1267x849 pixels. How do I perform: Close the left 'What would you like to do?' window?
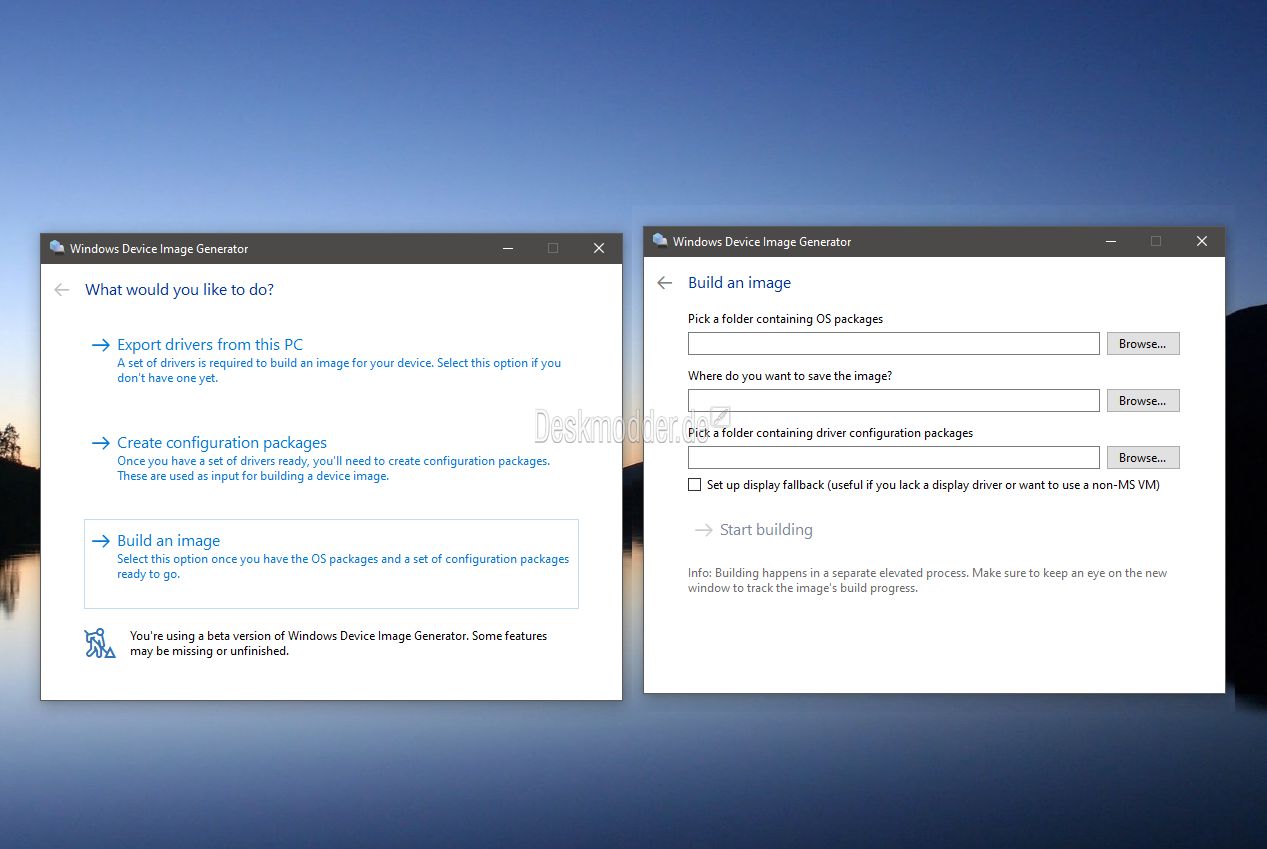coord(599,248)
